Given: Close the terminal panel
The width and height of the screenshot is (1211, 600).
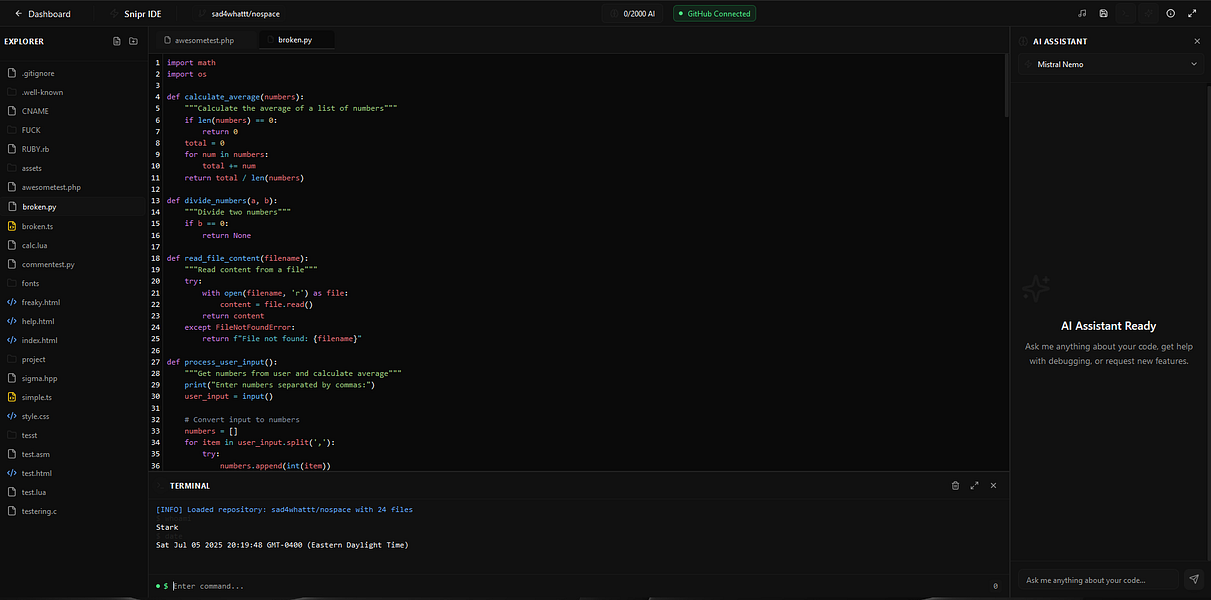Looking at the screenshot, I should pyautogui.click(x=993, y=485).
